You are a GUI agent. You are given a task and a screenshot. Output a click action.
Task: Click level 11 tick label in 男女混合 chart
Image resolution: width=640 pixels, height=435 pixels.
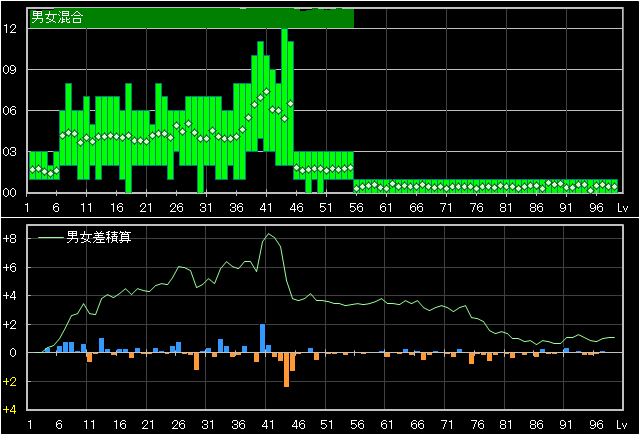click(x=86, y=208)
